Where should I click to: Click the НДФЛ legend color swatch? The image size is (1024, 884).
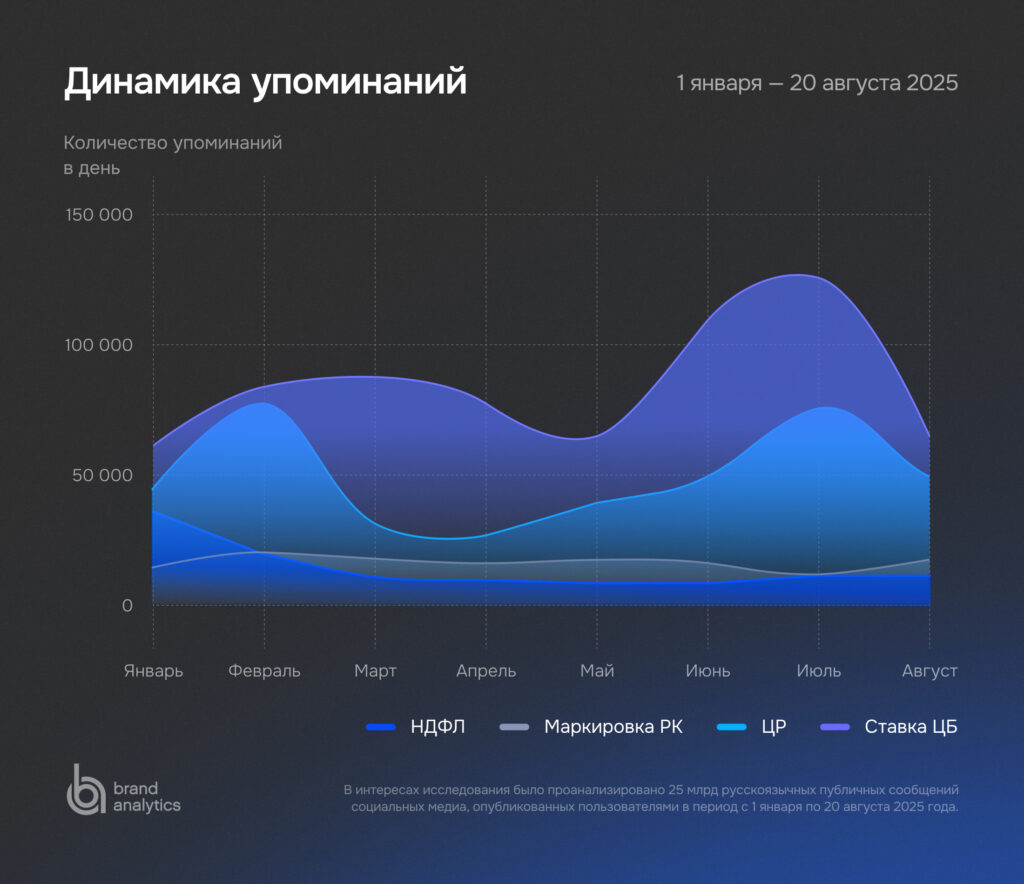(381, 727)
